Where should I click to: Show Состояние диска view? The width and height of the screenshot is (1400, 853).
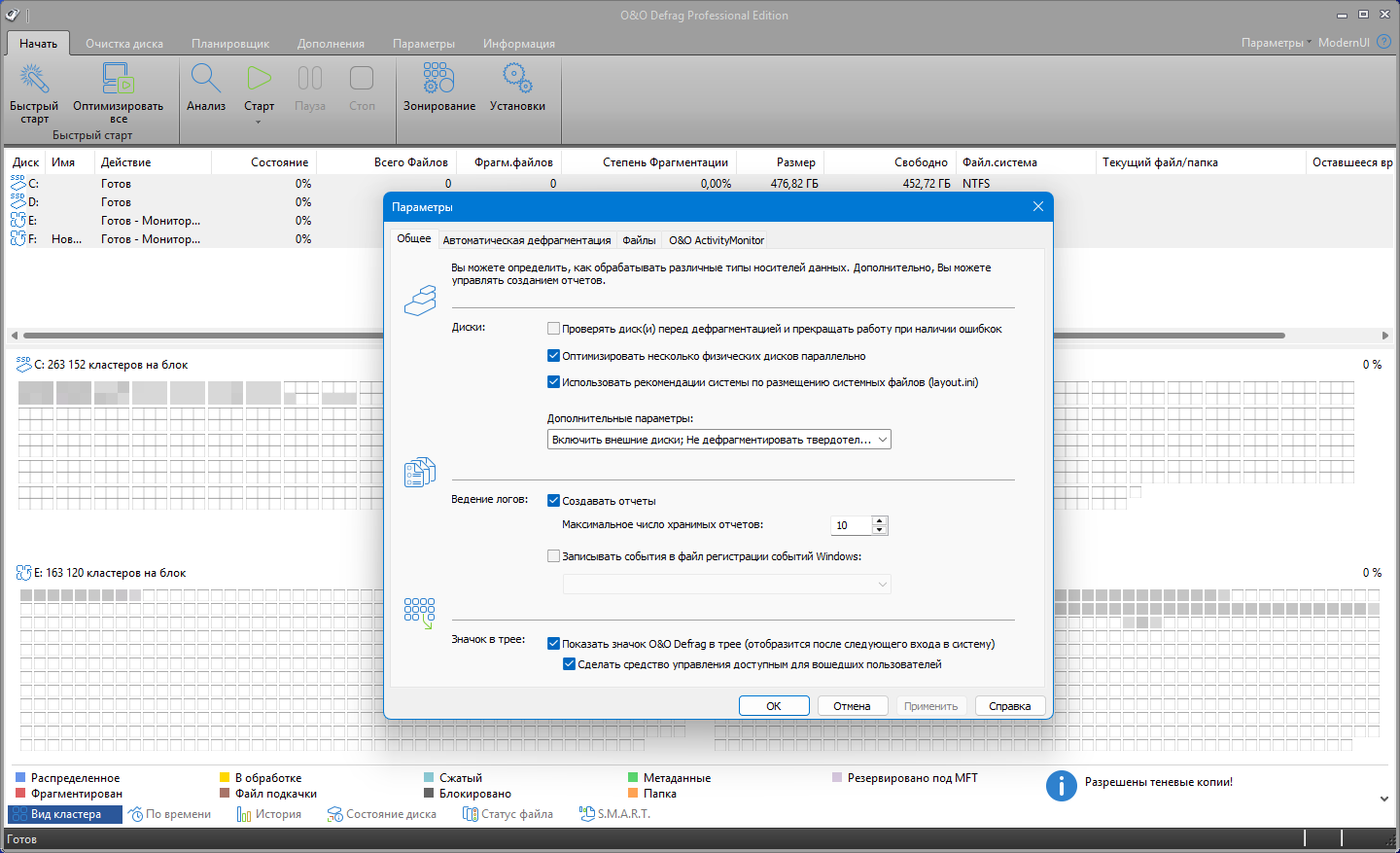(x=382, y=814)
